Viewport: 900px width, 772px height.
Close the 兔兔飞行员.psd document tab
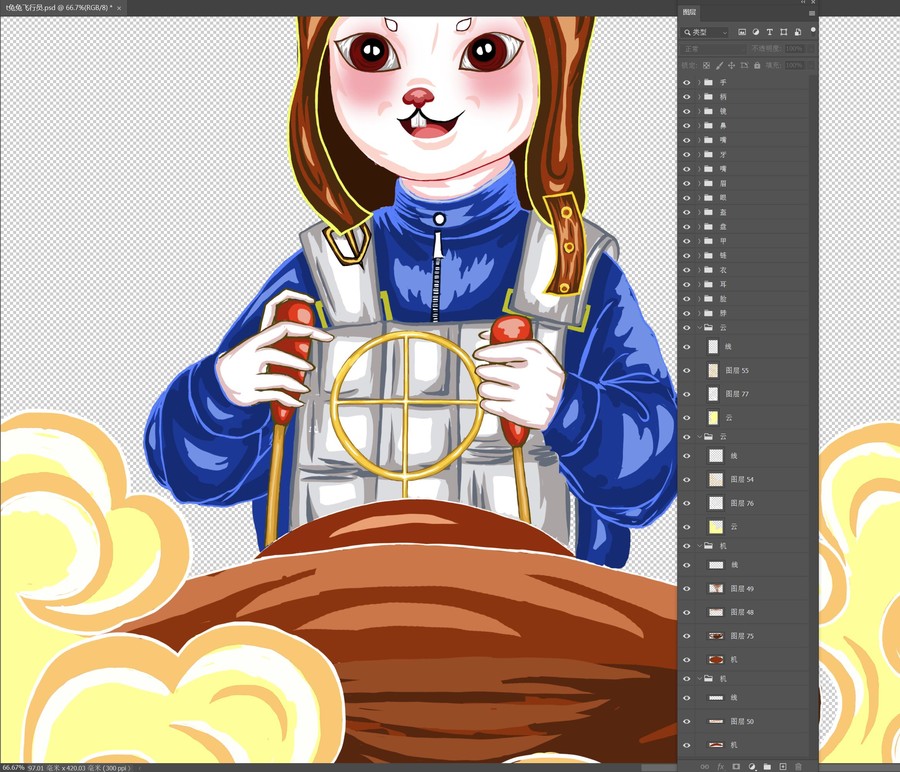[x=119, y=8]
